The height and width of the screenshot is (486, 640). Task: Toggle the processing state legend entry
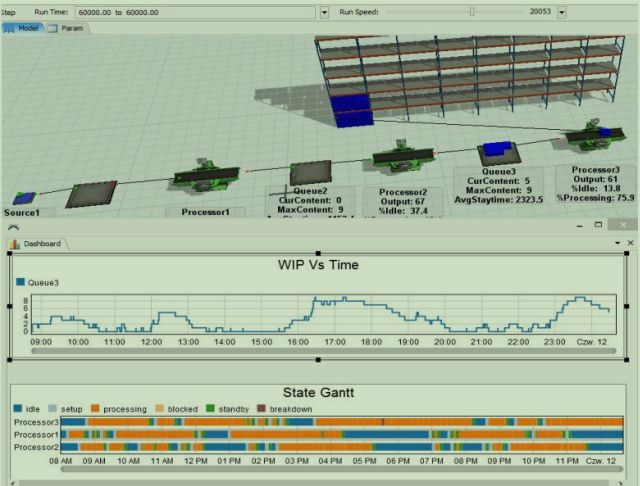(x=118, y=409)
